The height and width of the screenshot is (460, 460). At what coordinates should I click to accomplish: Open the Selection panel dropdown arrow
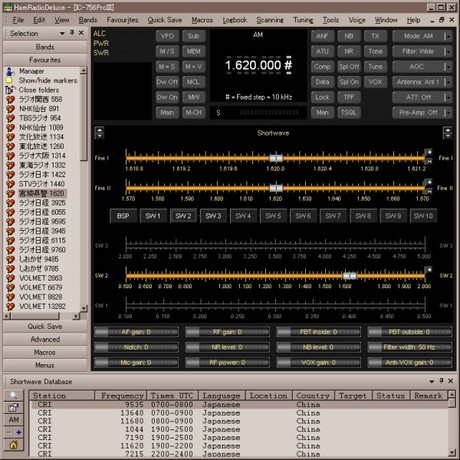pos(62,33)
